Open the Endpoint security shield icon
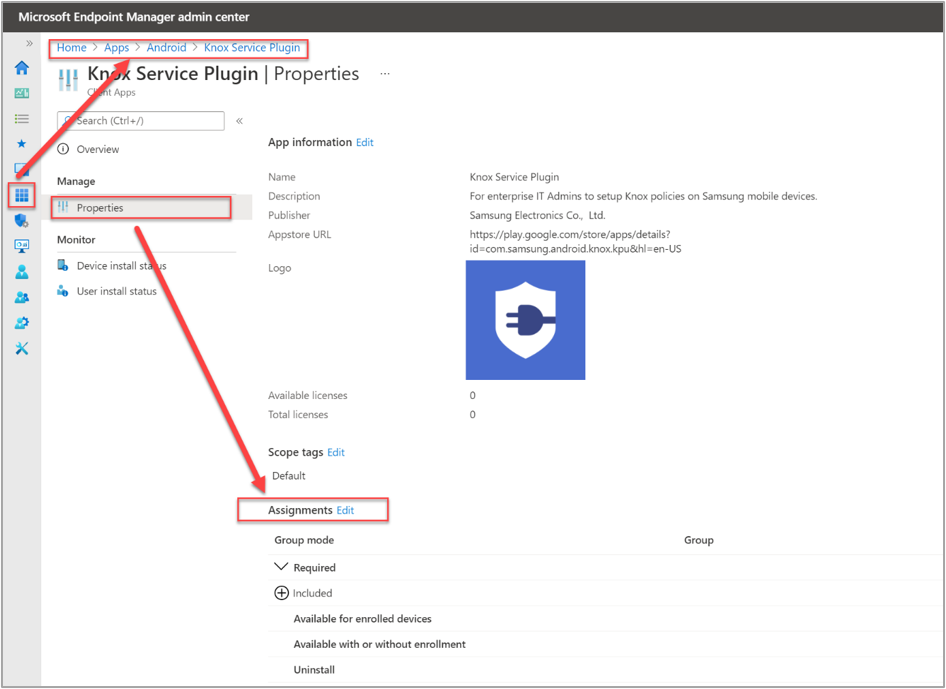 click(x=22, y=221)
